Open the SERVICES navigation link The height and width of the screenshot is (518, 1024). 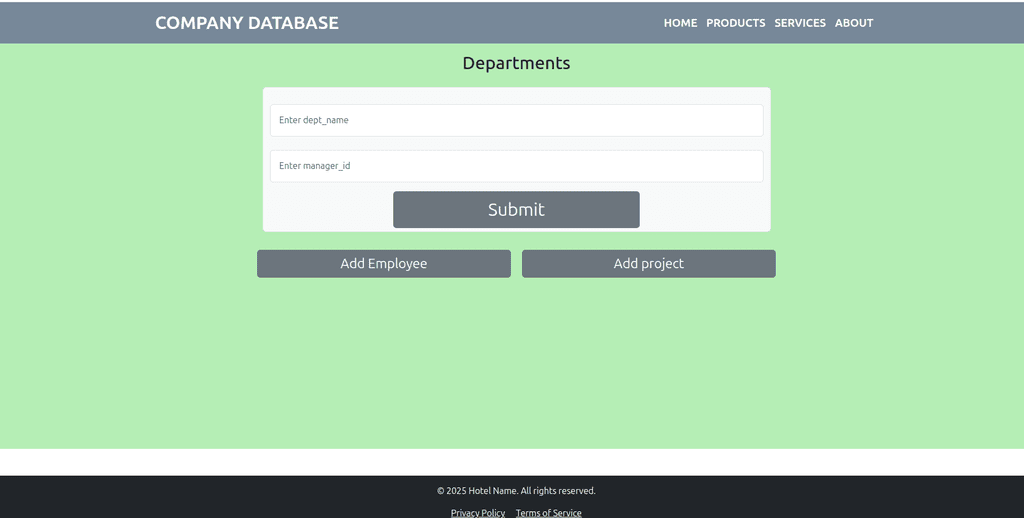point(800,23)
